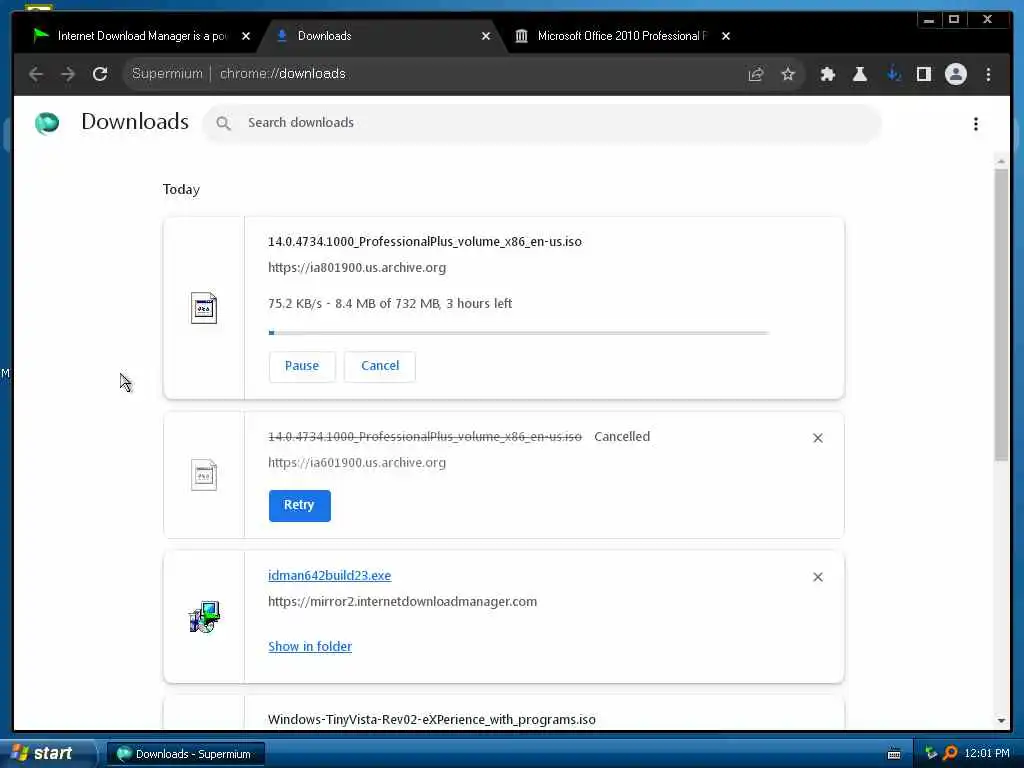
Task: Close the Downloads tab
Action: (x=486, y=36)
